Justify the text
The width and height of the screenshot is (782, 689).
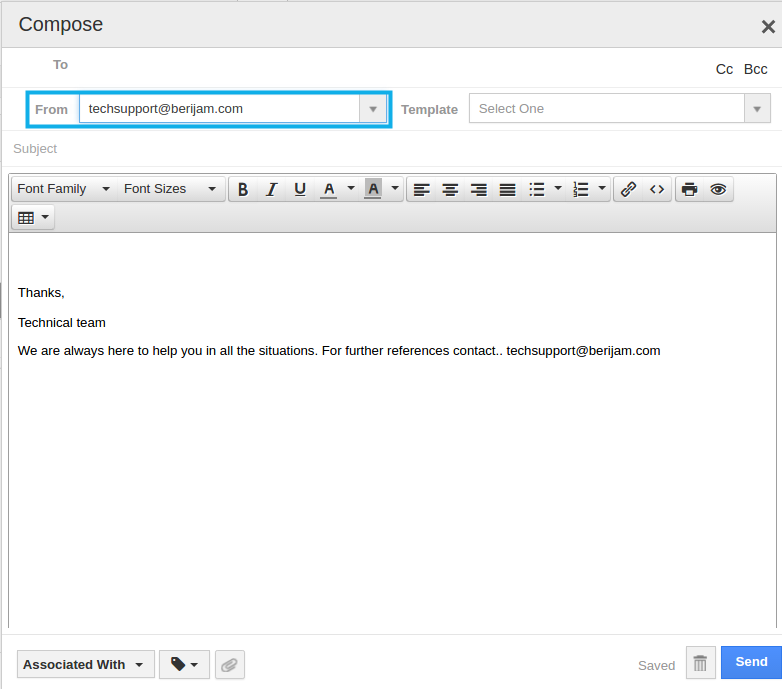[x=507, y=189]
